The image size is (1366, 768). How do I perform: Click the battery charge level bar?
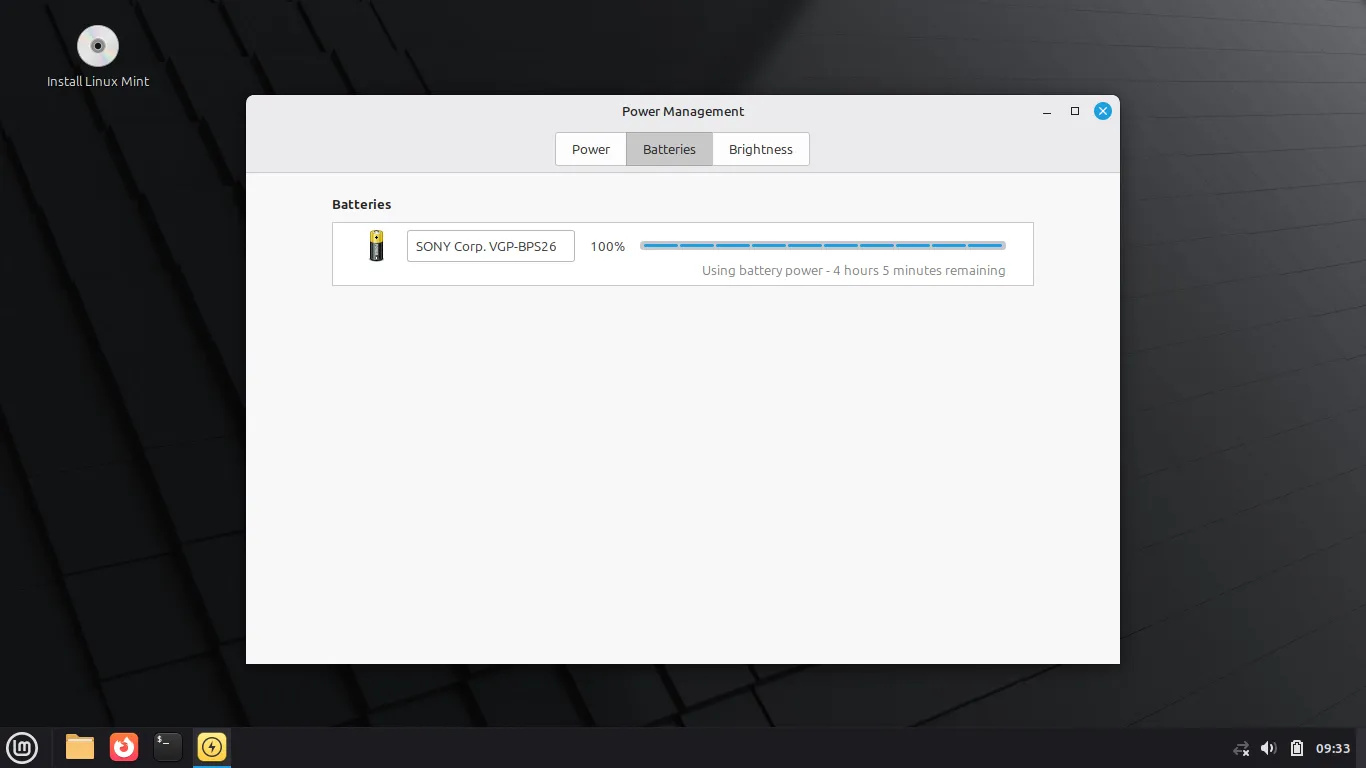point(822,245)
